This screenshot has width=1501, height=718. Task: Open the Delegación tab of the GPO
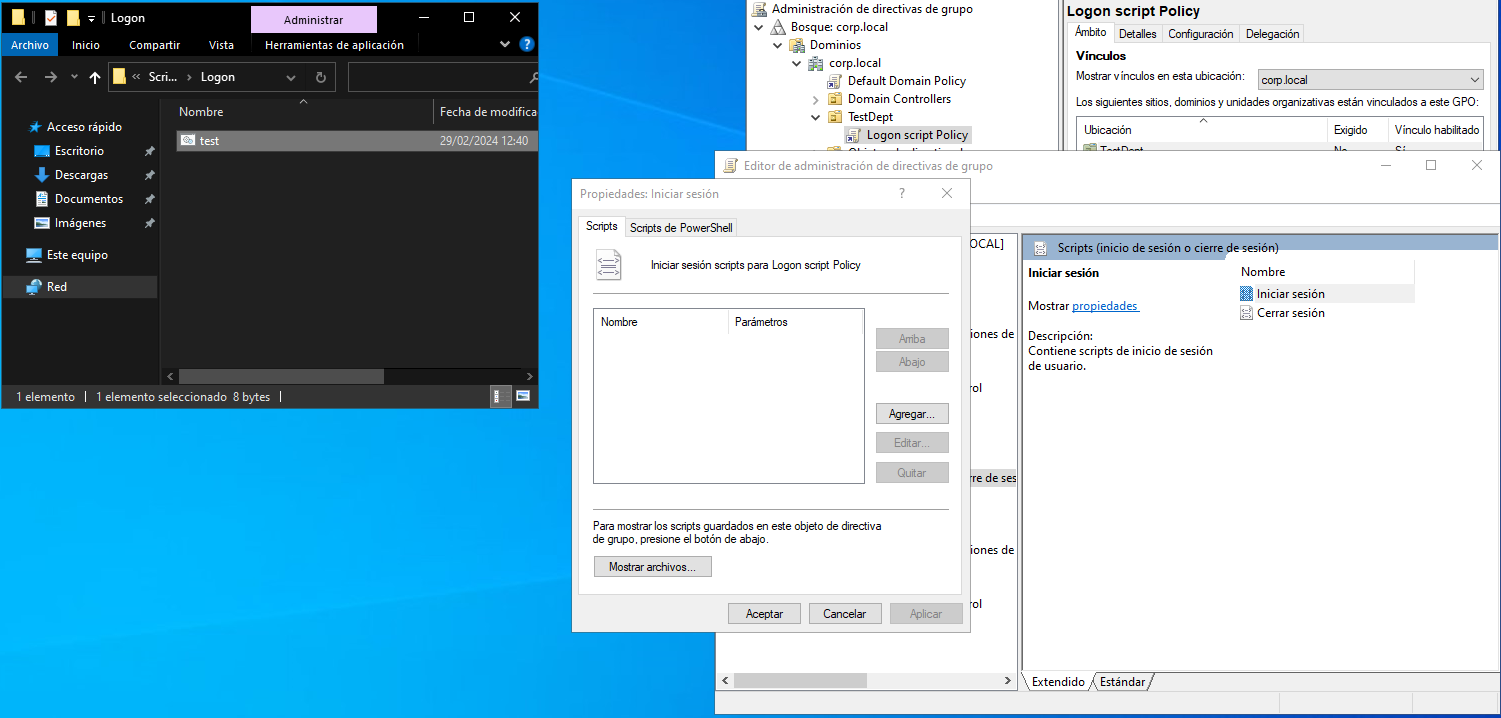(x=1272, y=34)
